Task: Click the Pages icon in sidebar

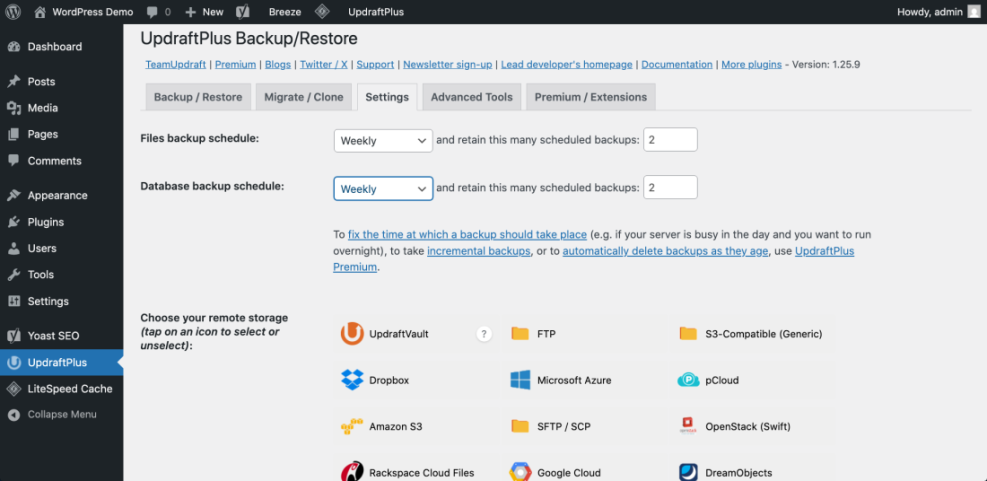Action: click(14, 134)
